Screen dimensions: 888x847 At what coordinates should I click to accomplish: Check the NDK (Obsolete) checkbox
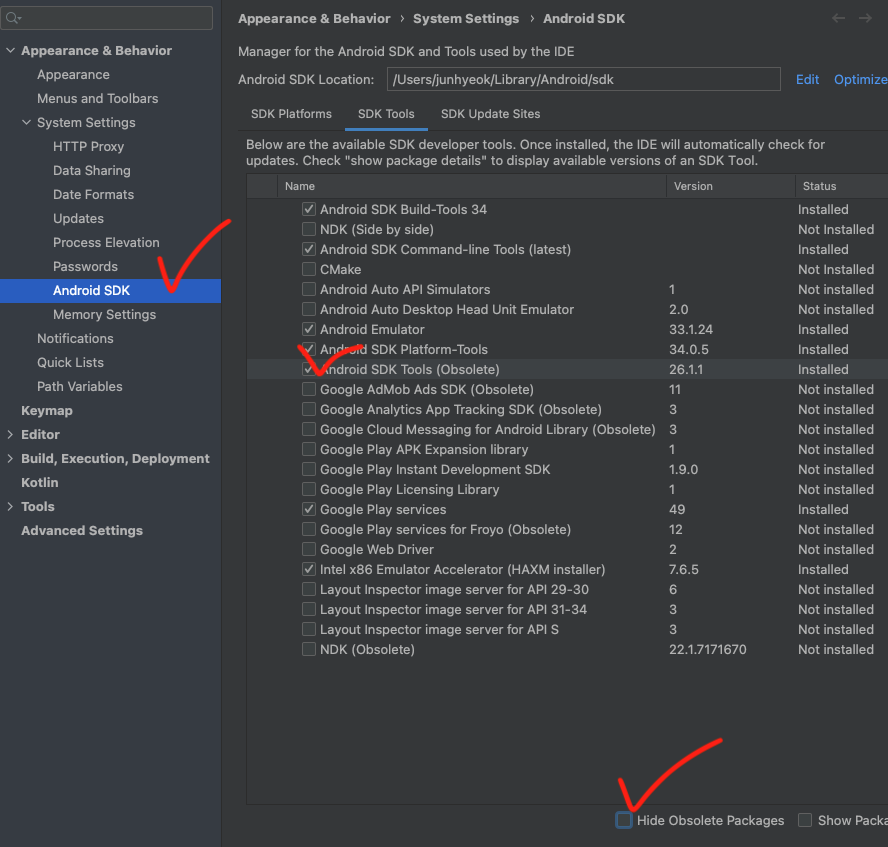coord(309,649)
